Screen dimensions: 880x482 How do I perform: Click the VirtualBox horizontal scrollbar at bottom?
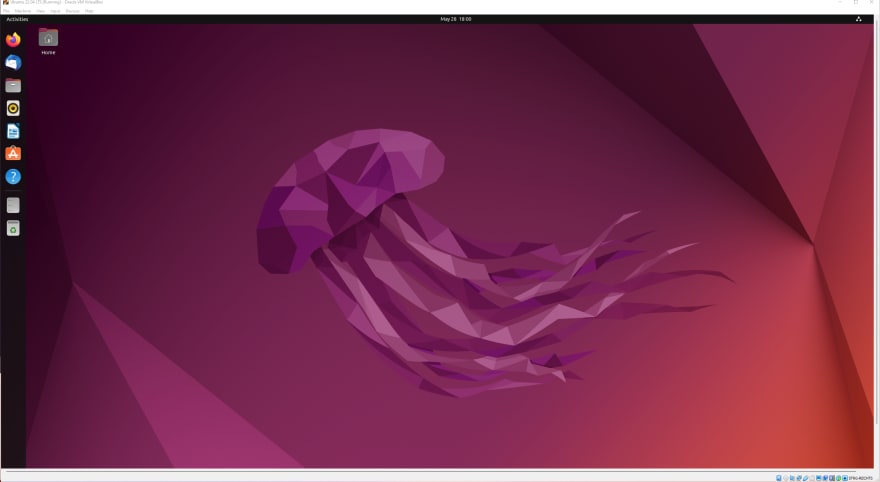click(x=431, y=472)
